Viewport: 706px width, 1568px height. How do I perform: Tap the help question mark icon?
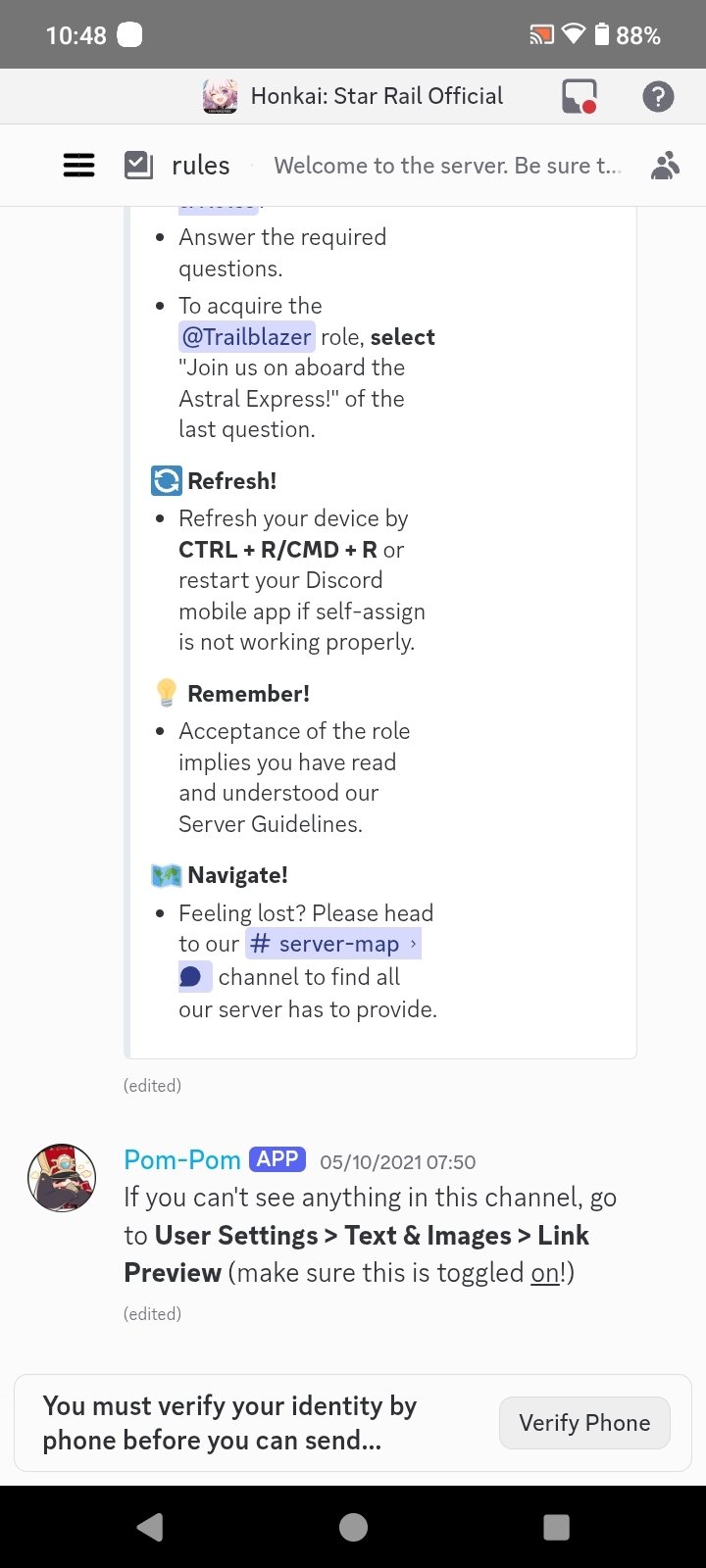(658, 96)
